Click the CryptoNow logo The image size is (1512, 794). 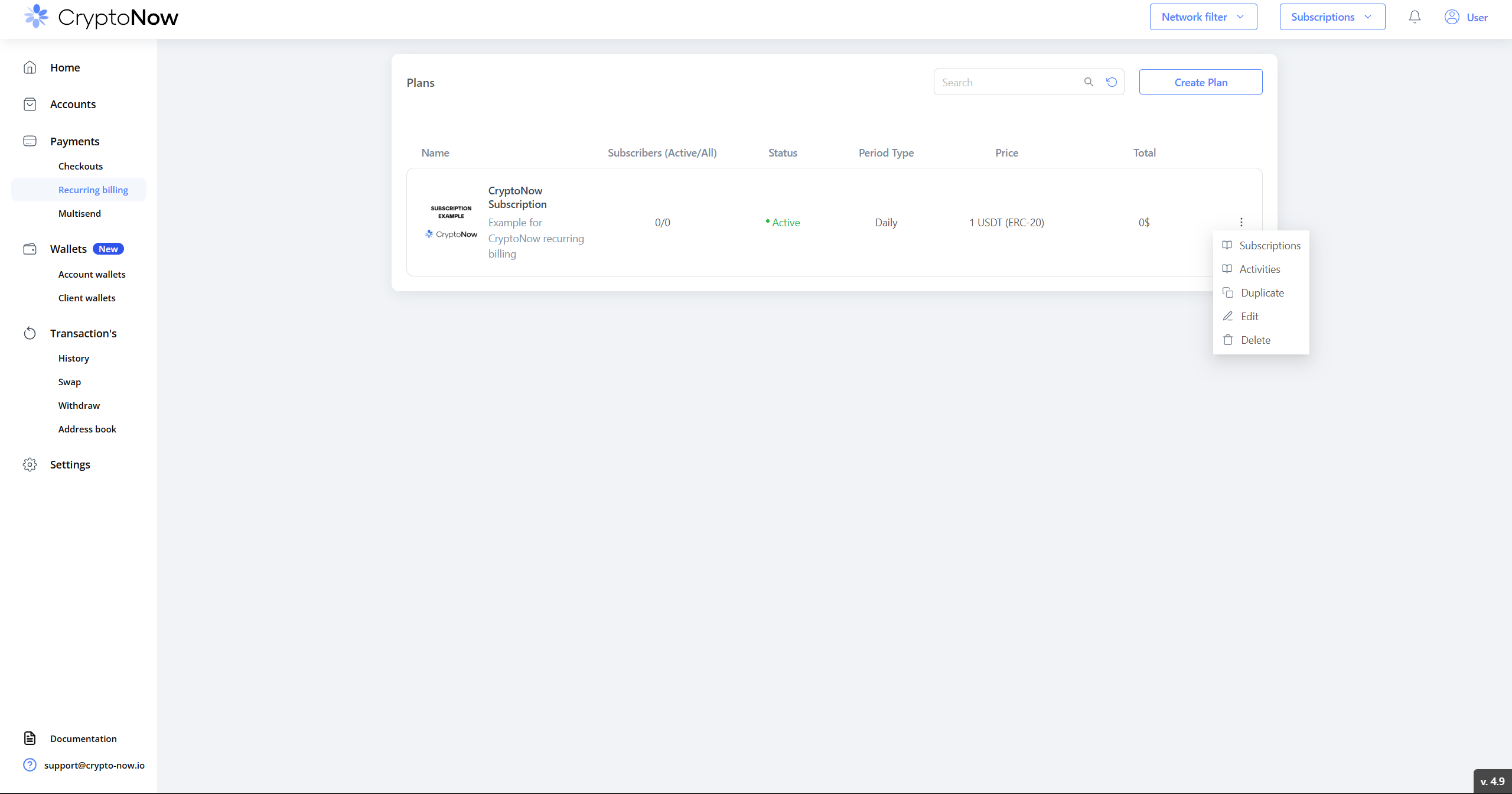point(101,17)
